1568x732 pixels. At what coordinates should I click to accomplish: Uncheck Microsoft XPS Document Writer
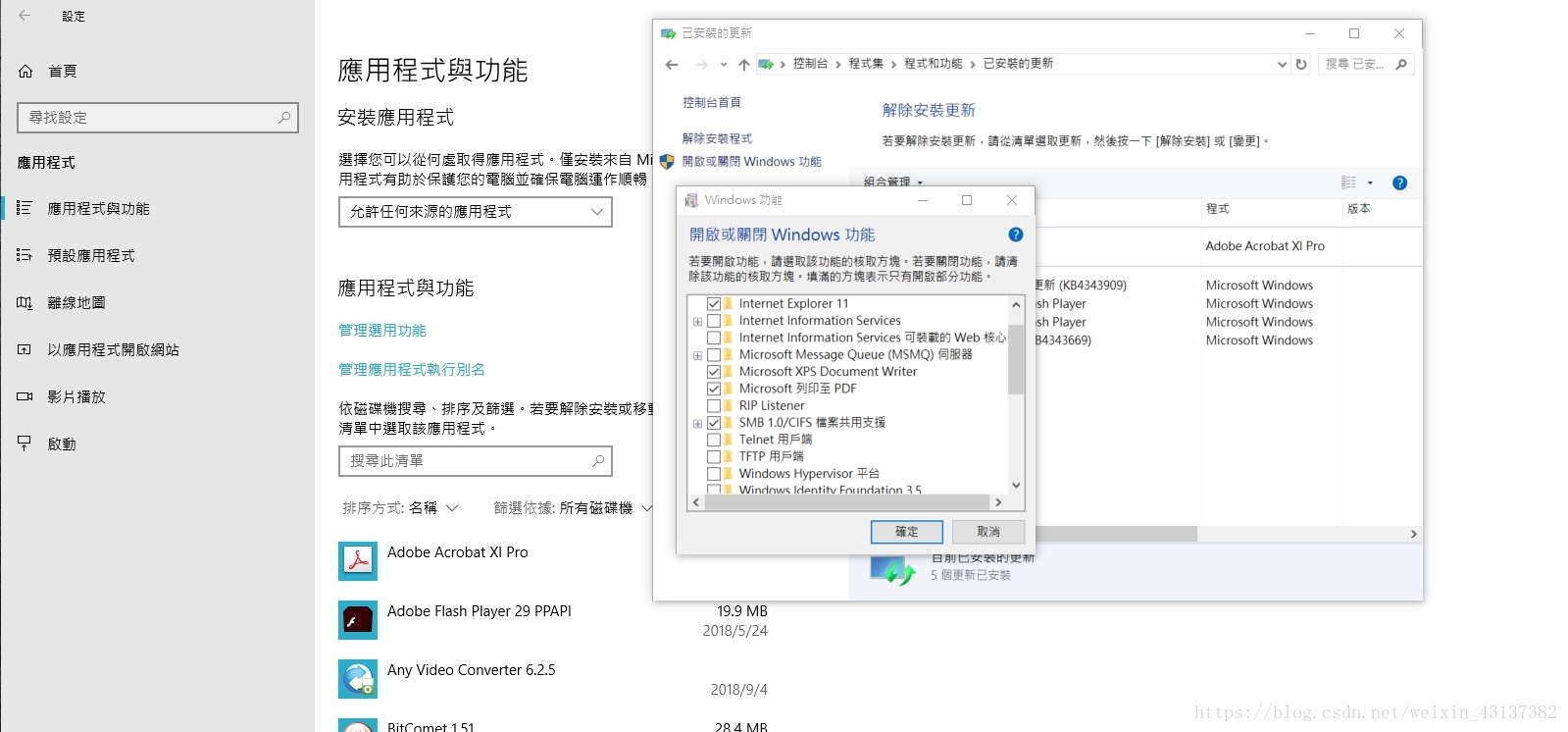(x=714, y=372)
